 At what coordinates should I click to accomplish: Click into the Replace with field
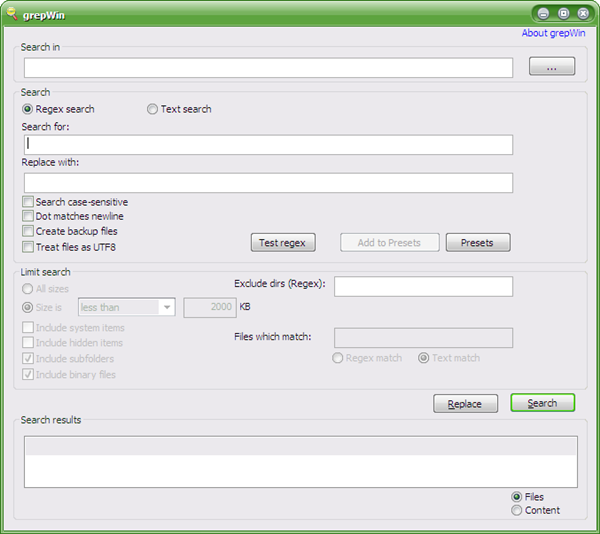tap(268, 183)
